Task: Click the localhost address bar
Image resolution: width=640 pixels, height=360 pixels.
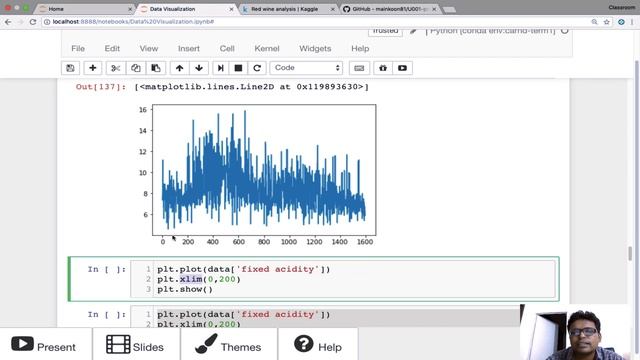Action: (314, 22)
